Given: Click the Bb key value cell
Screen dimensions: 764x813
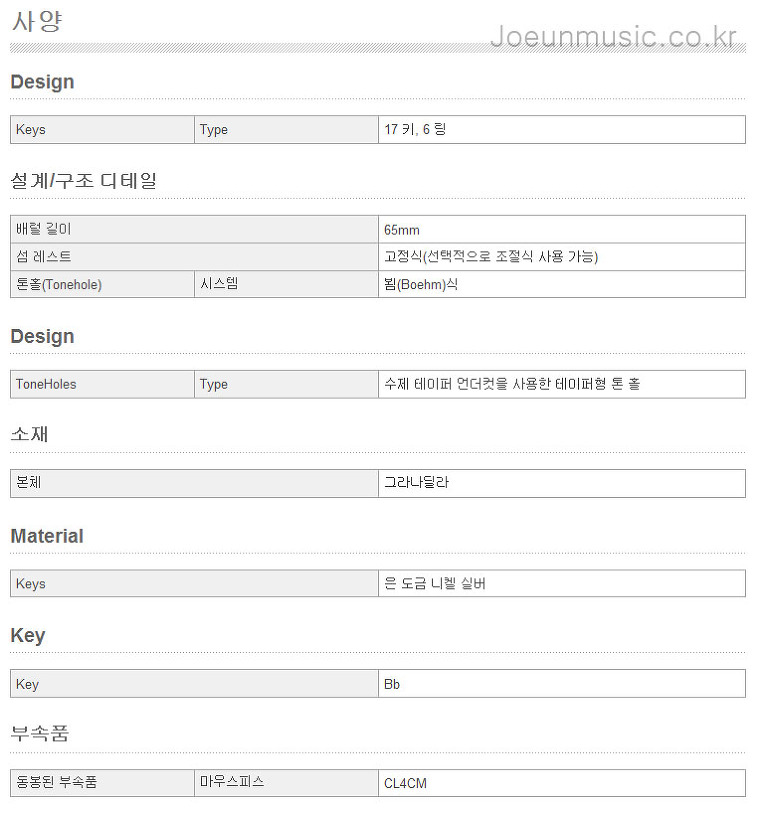Looking at the screenshot, I should 562,683.
